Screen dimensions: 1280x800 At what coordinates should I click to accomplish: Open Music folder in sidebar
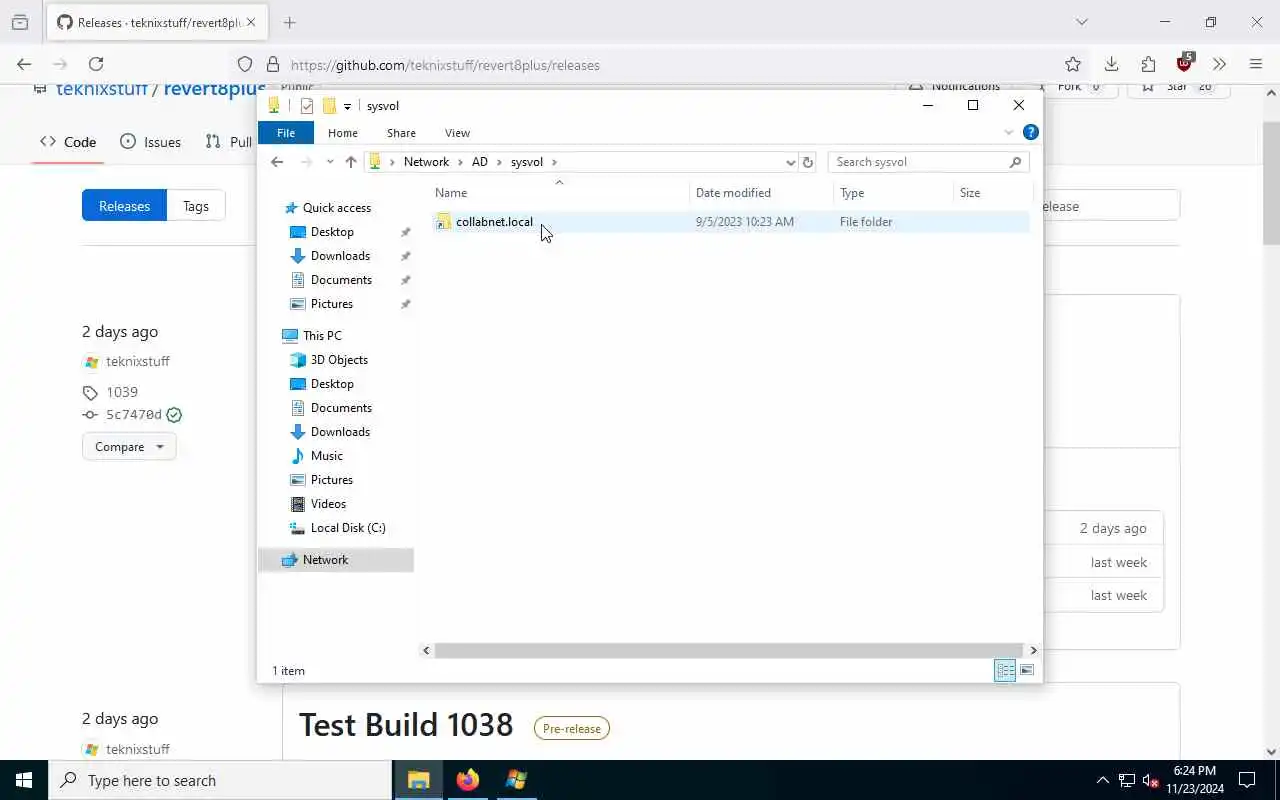click(x=326, y=456)
